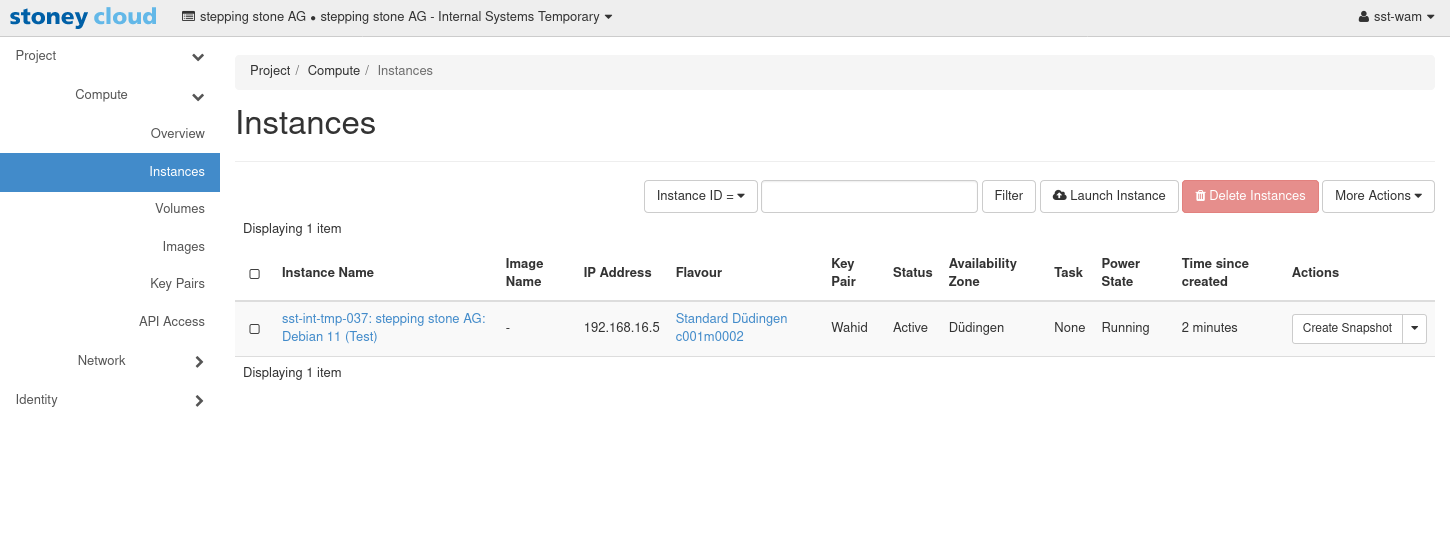Open the Overview sidebar page
This screenshot has width=1450, height=557.
[x=177, y=134]
